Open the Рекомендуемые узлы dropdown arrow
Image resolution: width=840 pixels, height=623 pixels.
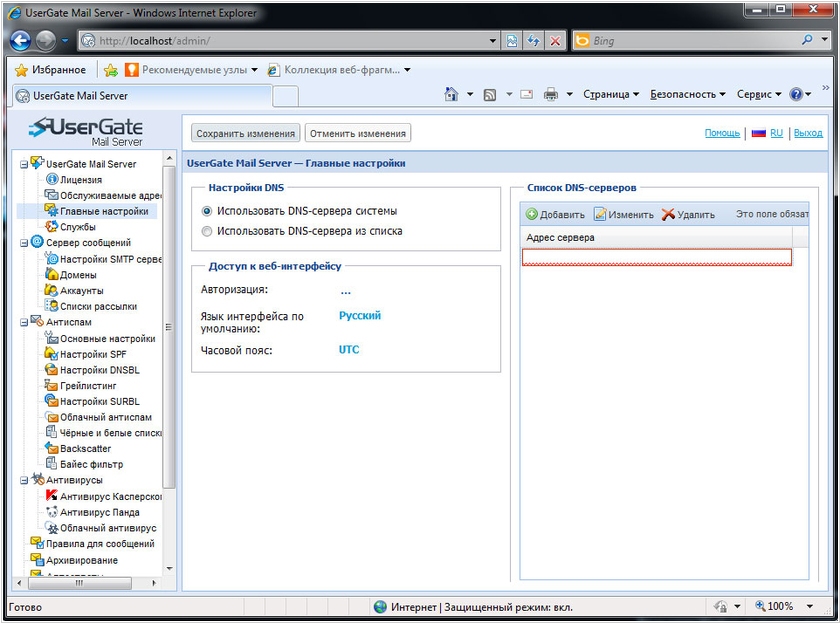coord(254,70)
